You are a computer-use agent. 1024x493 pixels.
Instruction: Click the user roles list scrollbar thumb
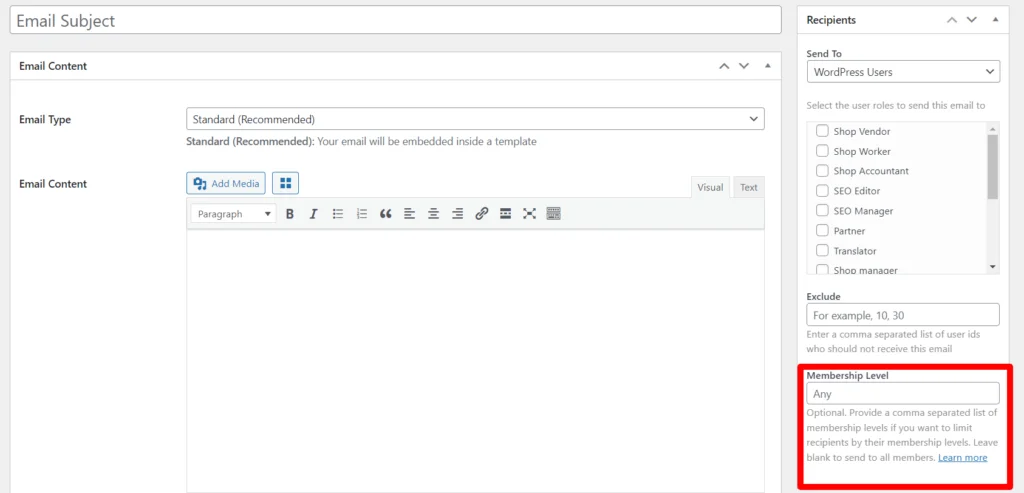pyautogui.click(x=993, y=167)
